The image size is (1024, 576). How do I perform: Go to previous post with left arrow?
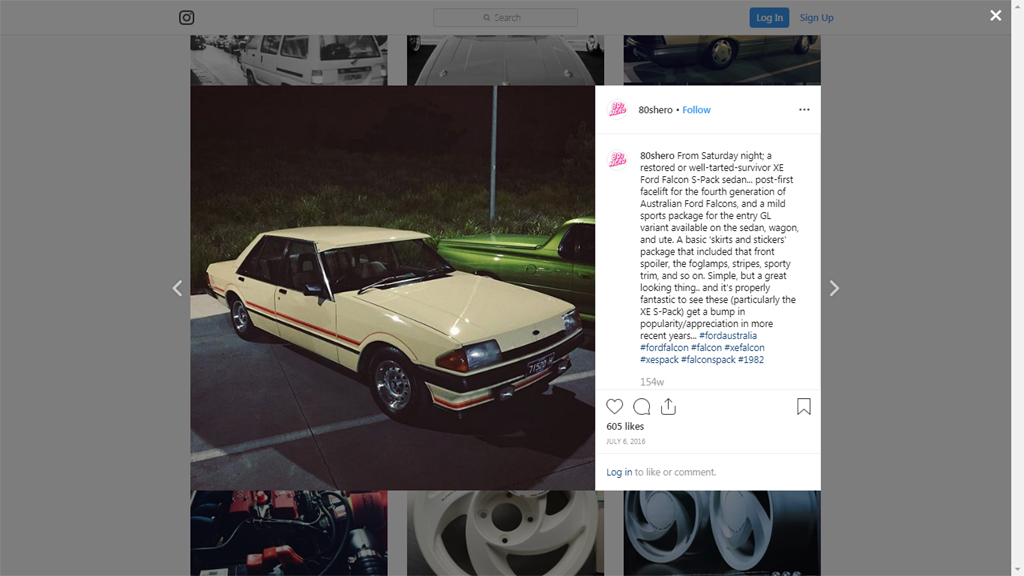[177, 288]
